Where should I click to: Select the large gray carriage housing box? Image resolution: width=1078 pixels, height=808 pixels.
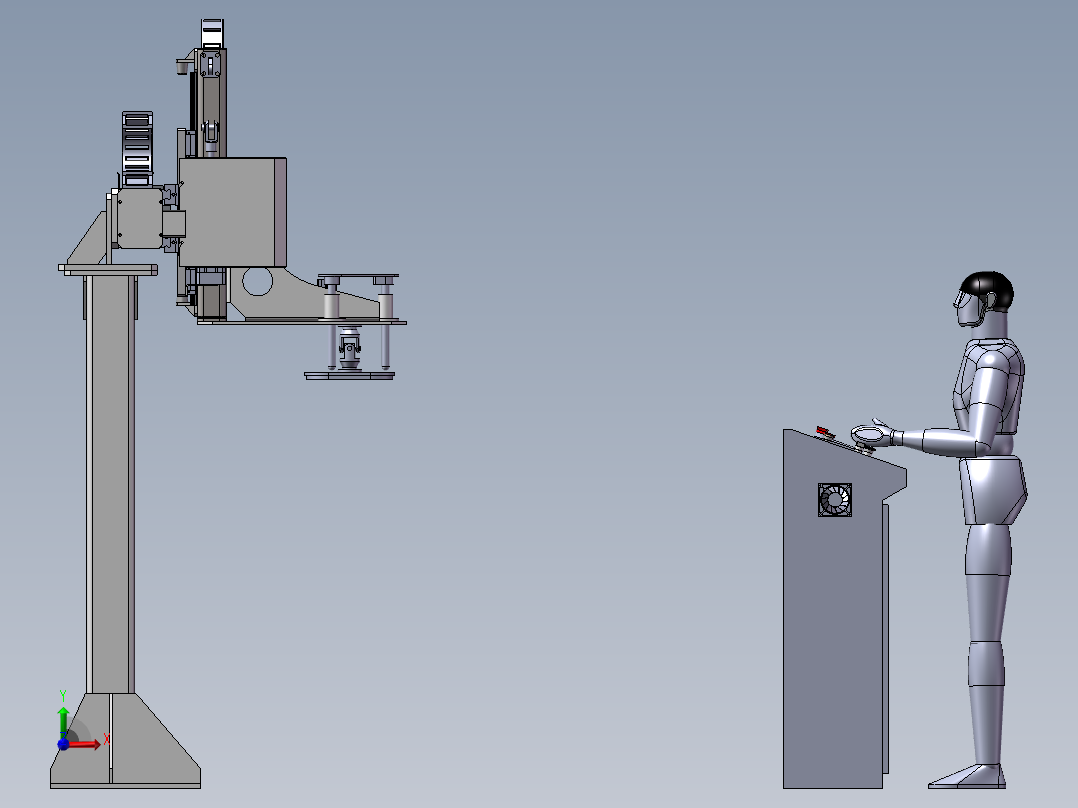click(x=230, y=212)
